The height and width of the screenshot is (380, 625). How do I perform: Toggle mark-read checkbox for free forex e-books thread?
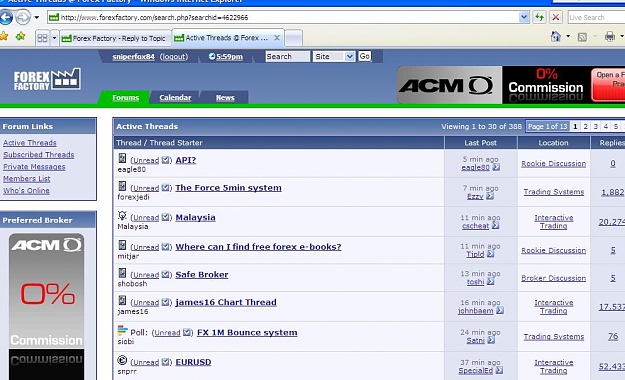pos(165,247)
